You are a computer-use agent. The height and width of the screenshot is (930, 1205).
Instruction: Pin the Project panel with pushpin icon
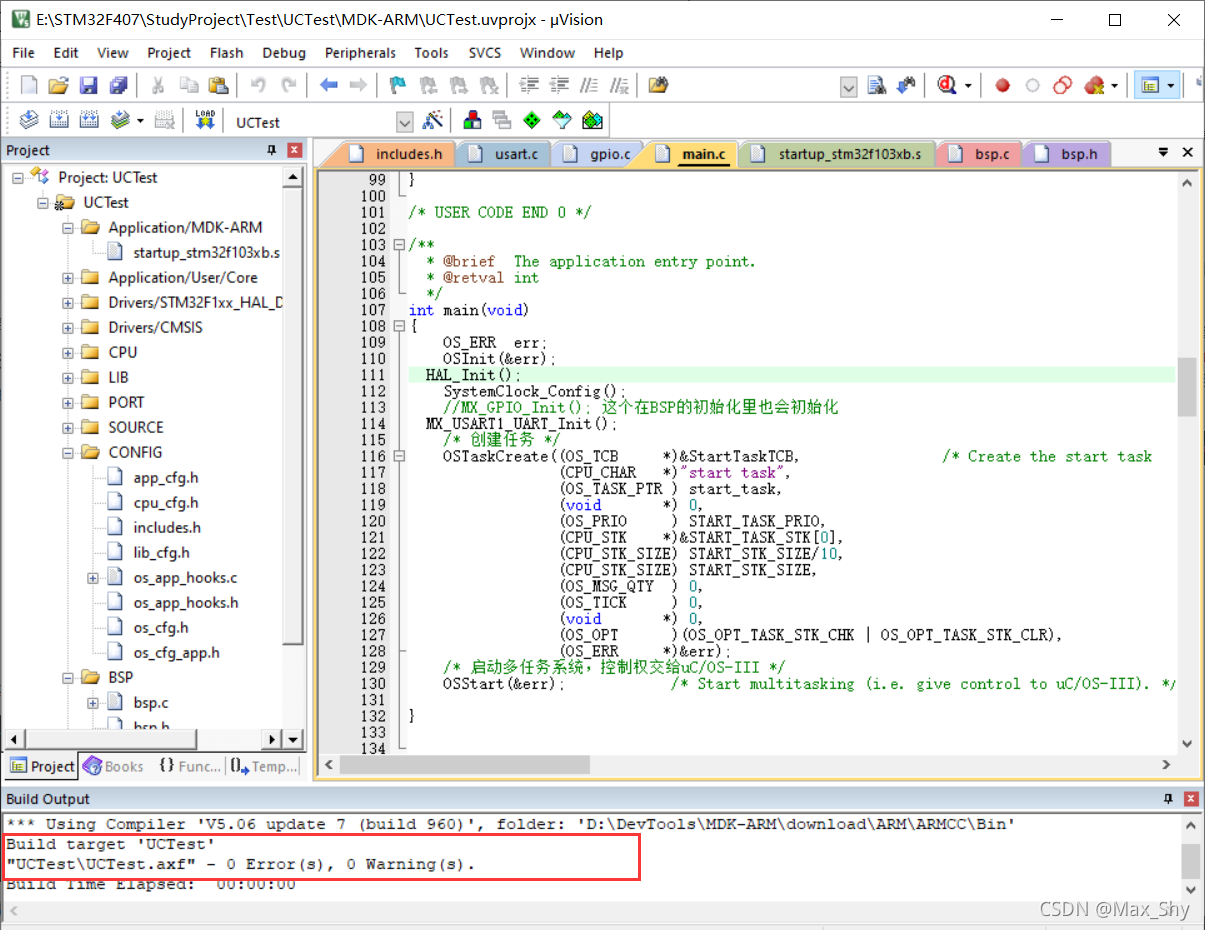272,150
